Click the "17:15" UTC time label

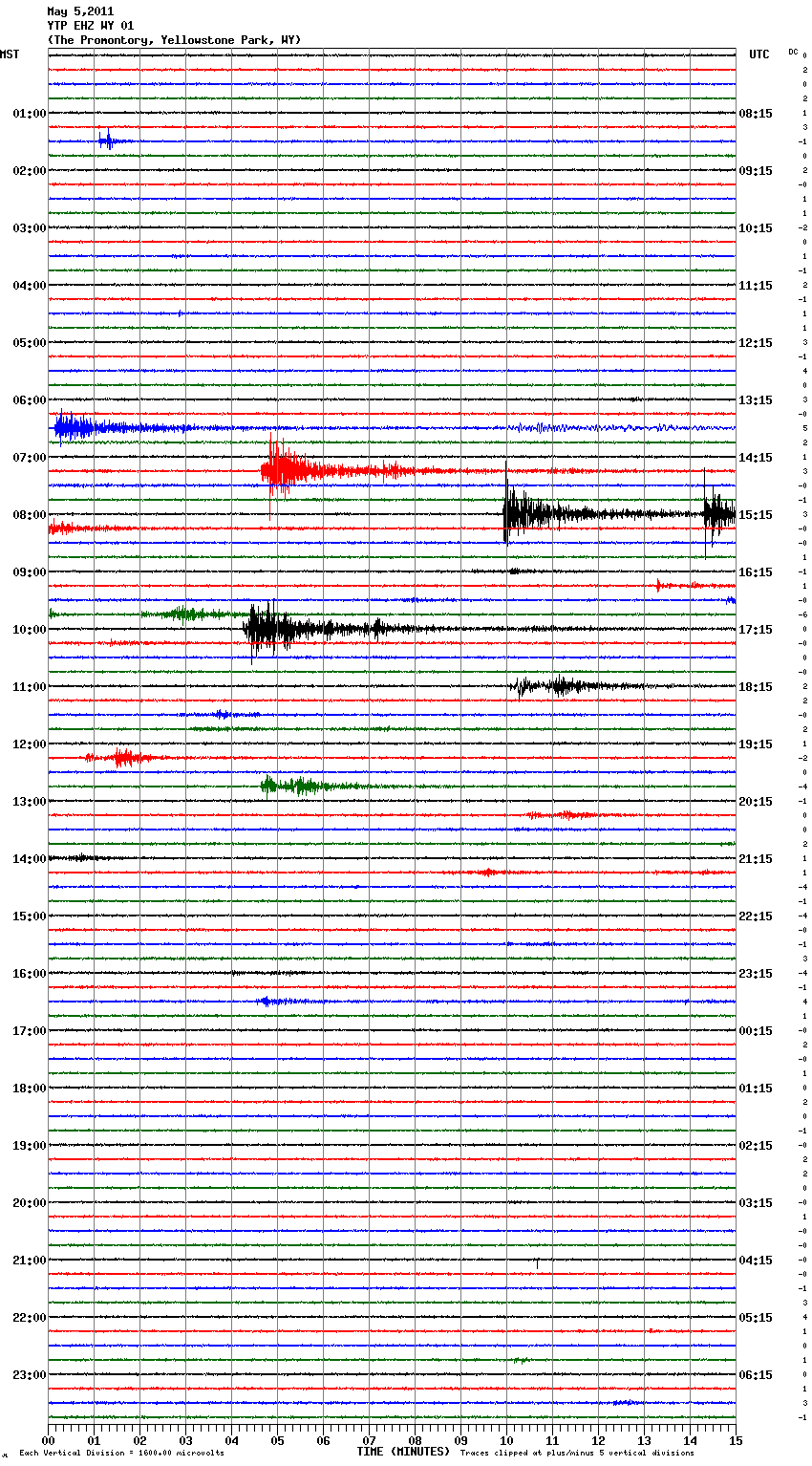click(756, 630)
